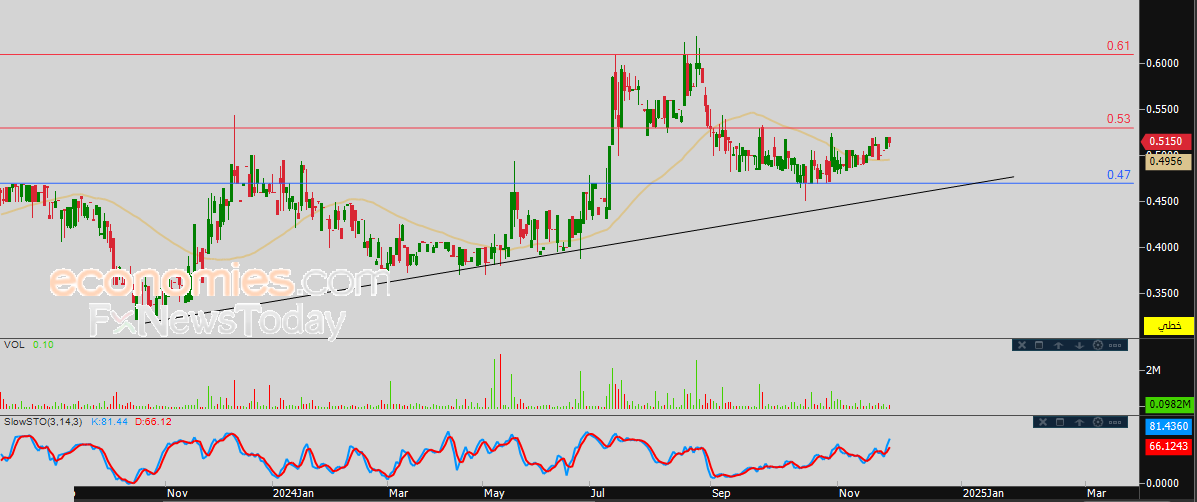This screenshot has height=502, width=1197.
Task: Close the VOL indicator panel
Action: tap(1022, 345)
